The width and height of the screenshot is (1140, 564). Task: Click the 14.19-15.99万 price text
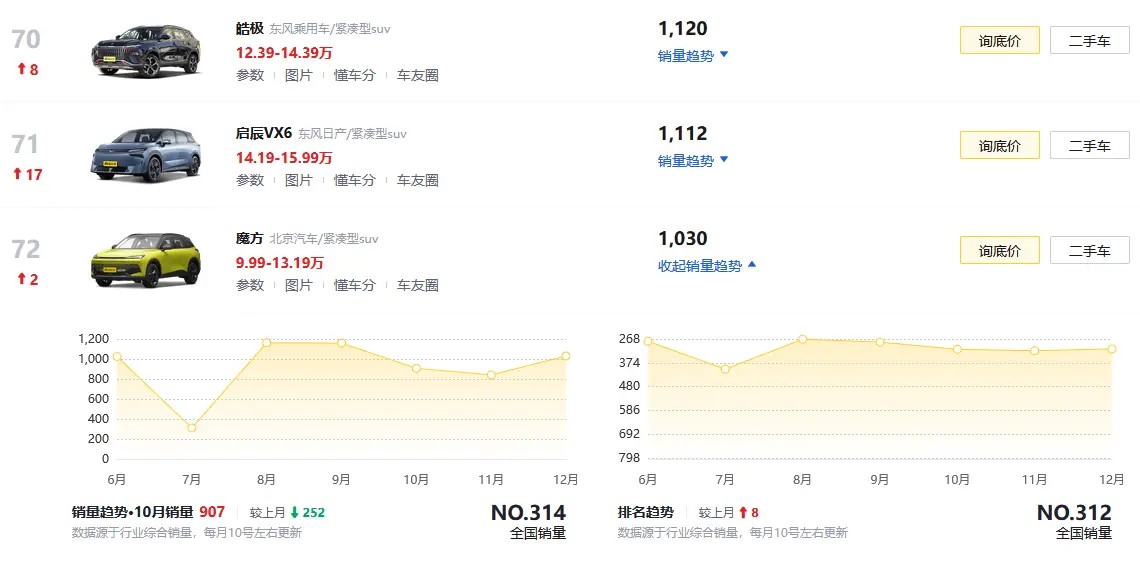tap(284, 158)
